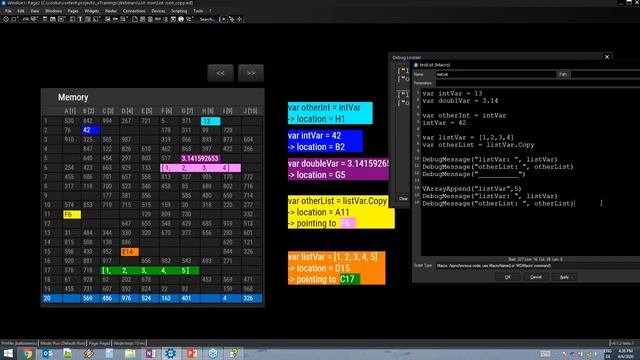The height and width of the screenshot is (360, 640).
Task: Open Outlook from the taskbar
Action: (x=48, y=353)
